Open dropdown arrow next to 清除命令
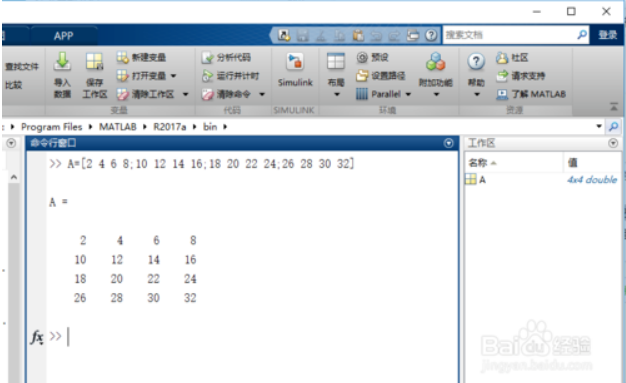626x383 pixels. coord(262,94)
